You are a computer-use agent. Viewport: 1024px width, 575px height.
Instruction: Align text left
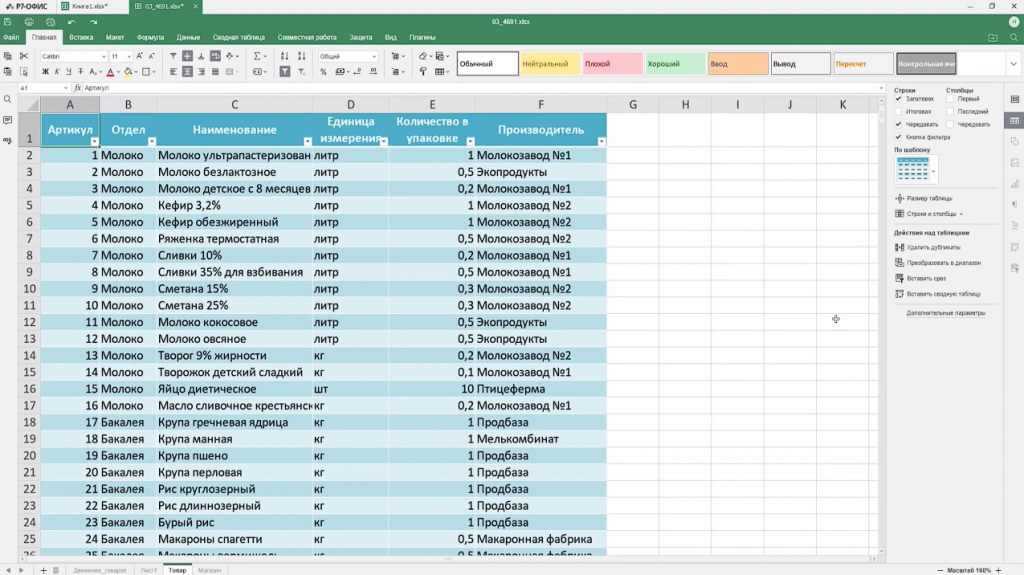tap(173, 72)
